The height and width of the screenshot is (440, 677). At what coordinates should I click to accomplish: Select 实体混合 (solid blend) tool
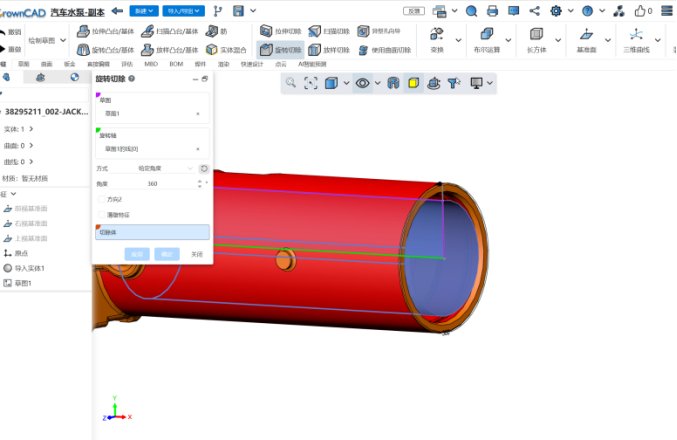coord(226,50)
